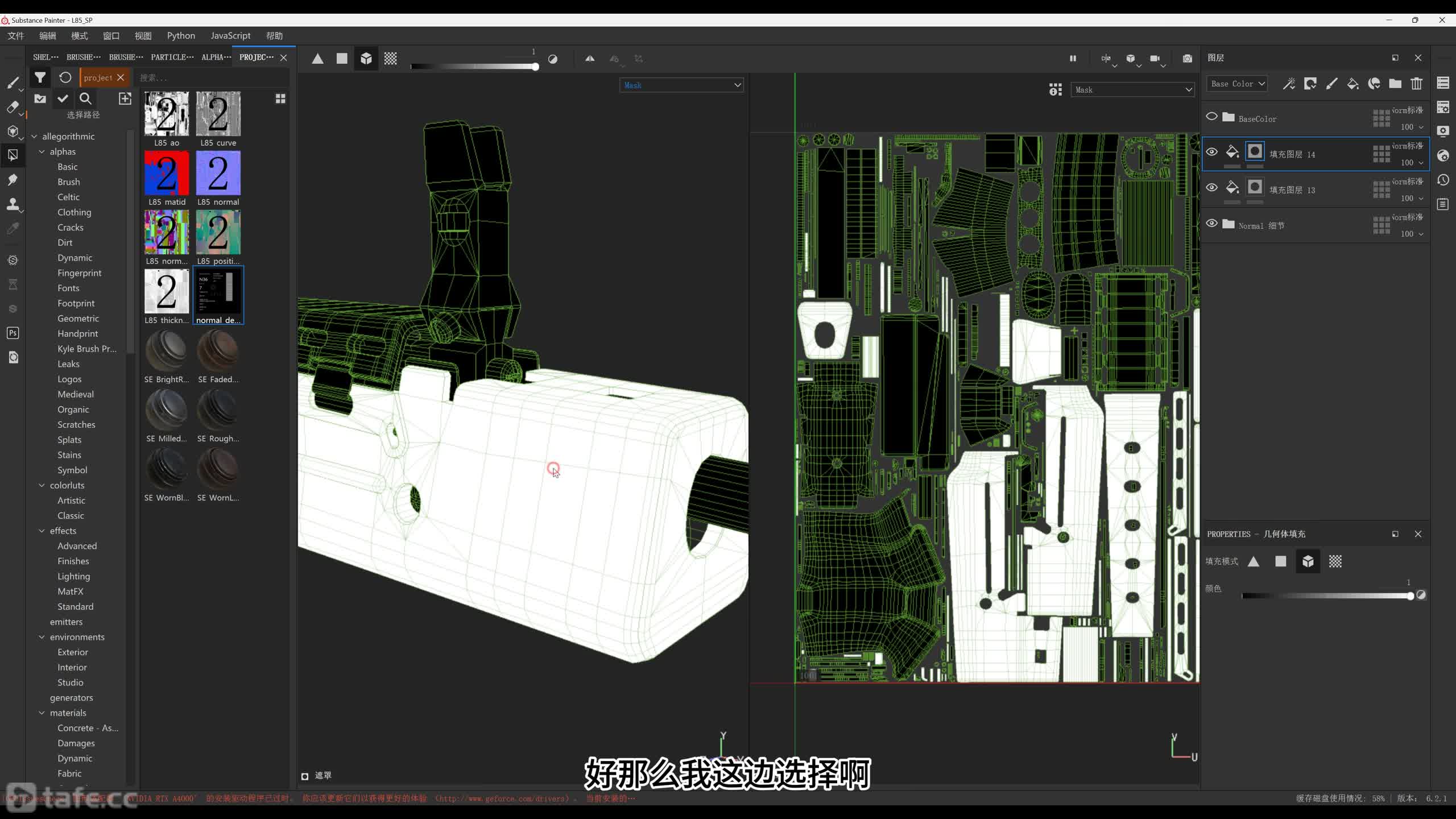
Task: Hide the Normal 细节 folder
Action: (x=1211, y=223)
